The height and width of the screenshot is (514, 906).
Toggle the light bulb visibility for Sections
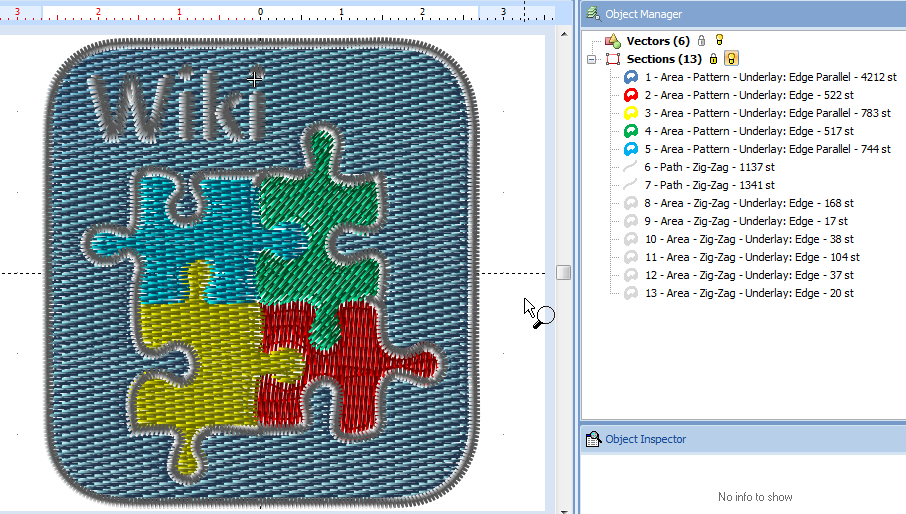click(731, 59)
